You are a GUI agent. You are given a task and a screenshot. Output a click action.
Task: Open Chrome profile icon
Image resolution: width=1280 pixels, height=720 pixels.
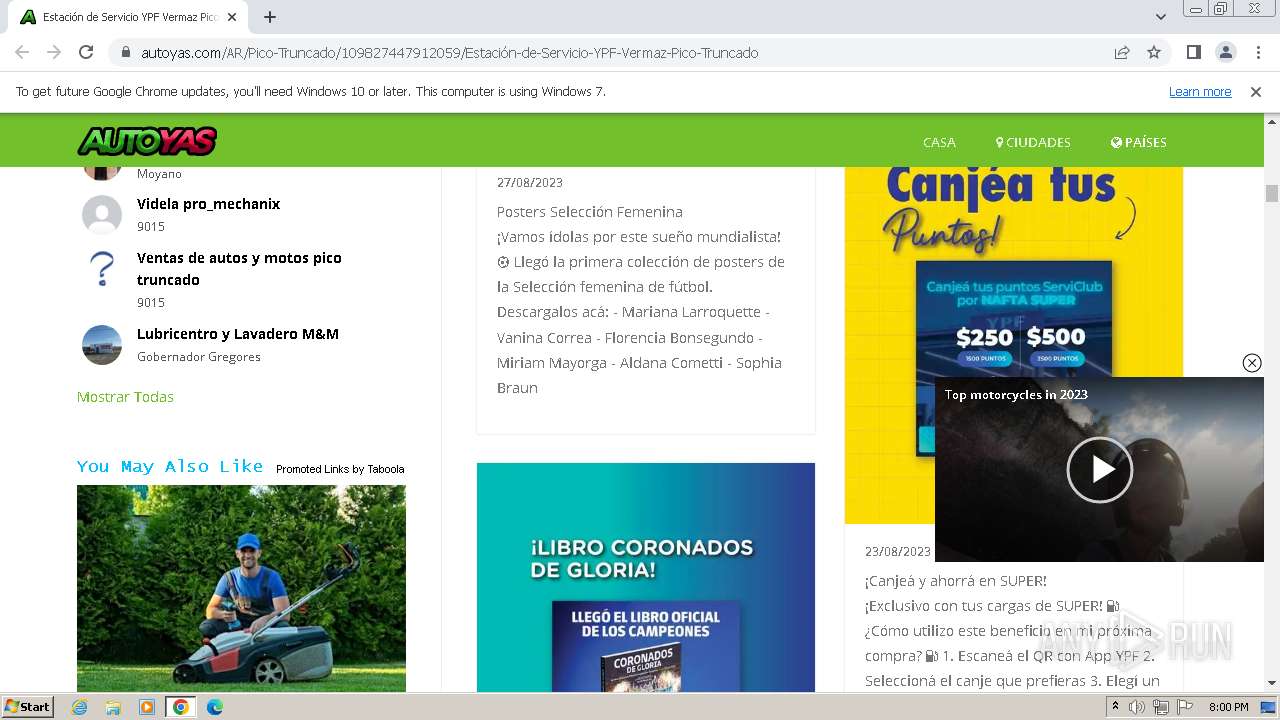pos(1225,52)
